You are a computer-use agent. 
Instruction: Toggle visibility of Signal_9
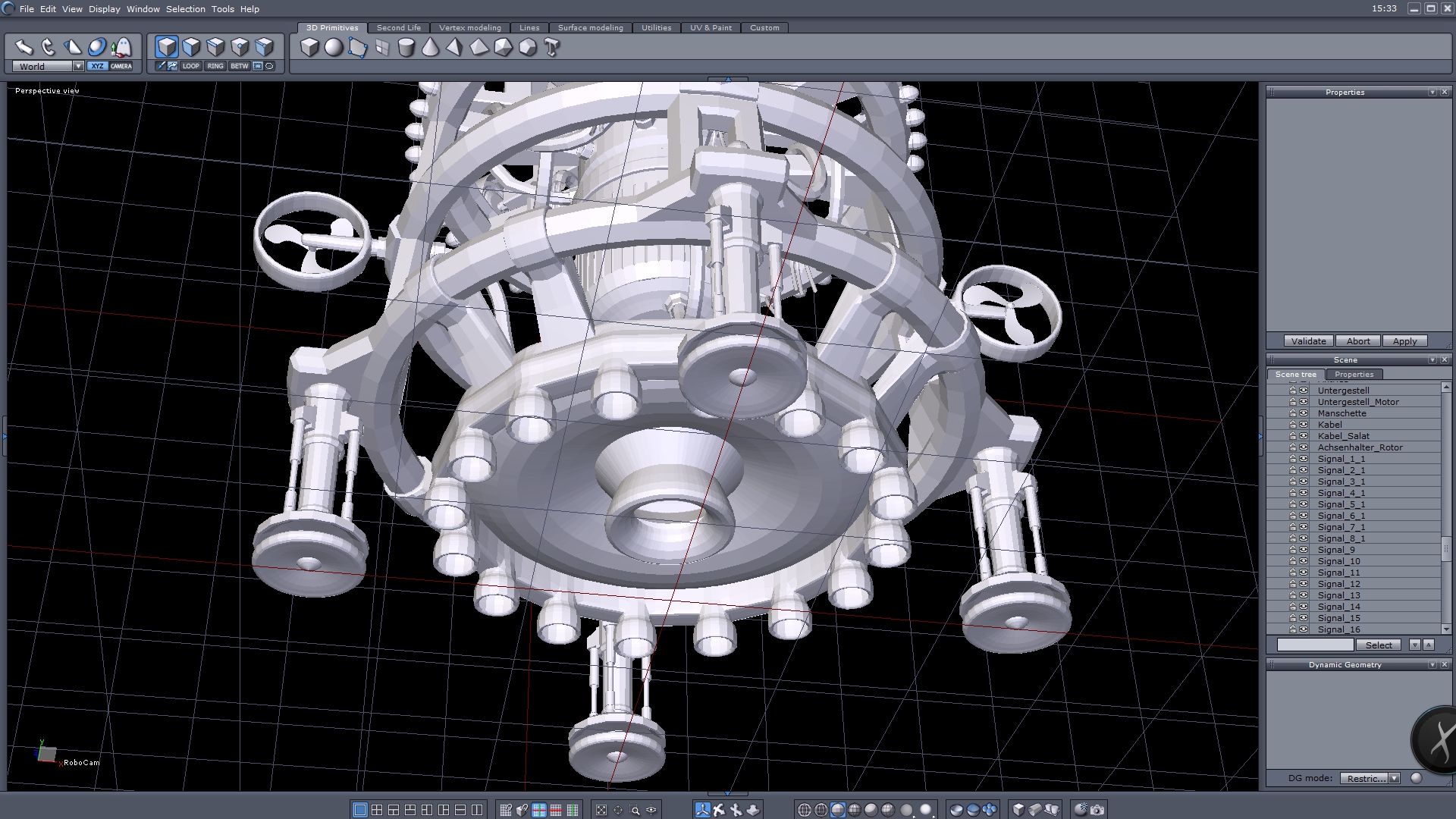[x=1304, y=550]
